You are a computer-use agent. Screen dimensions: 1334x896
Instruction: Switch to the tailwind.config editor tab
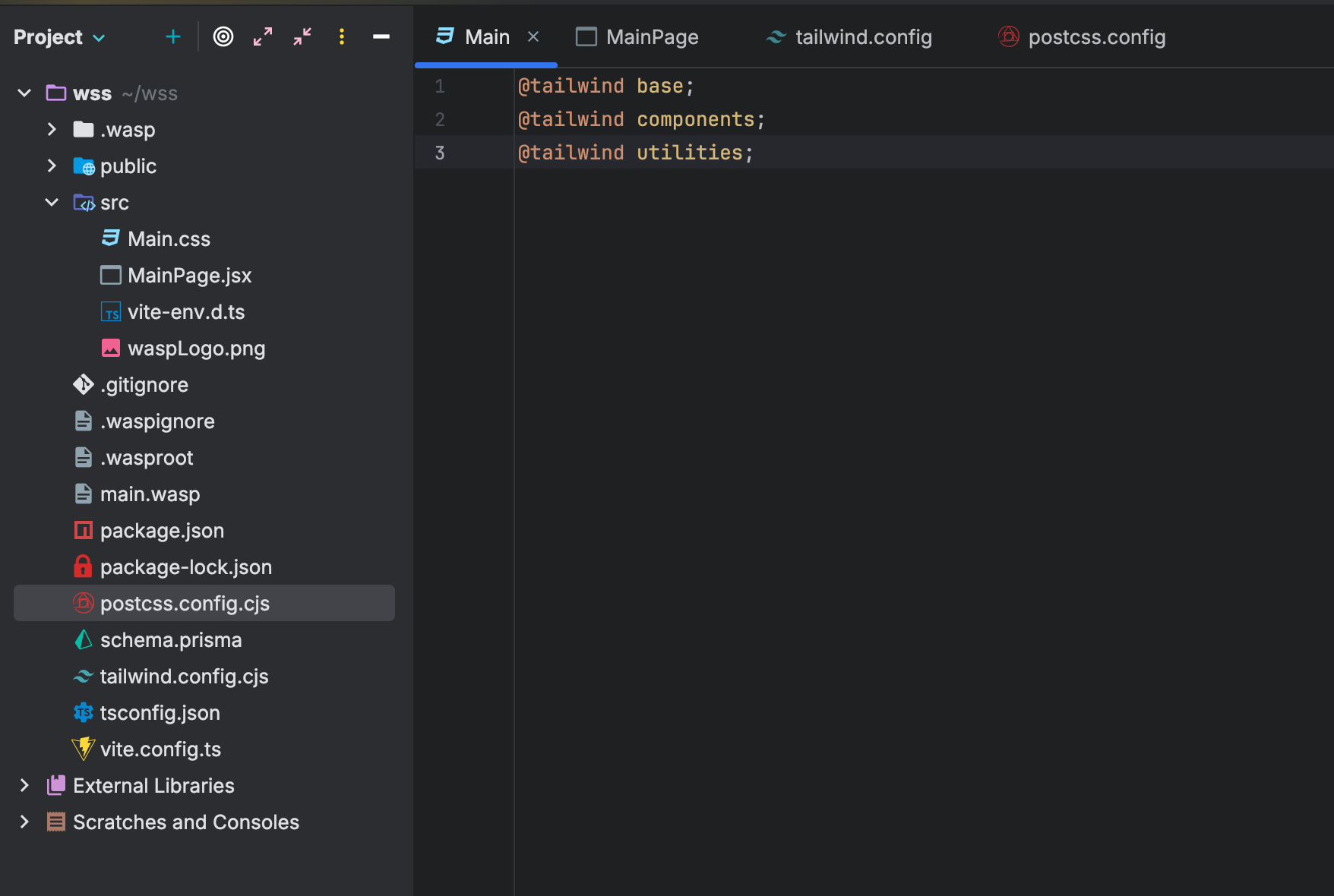click(849, 36)
